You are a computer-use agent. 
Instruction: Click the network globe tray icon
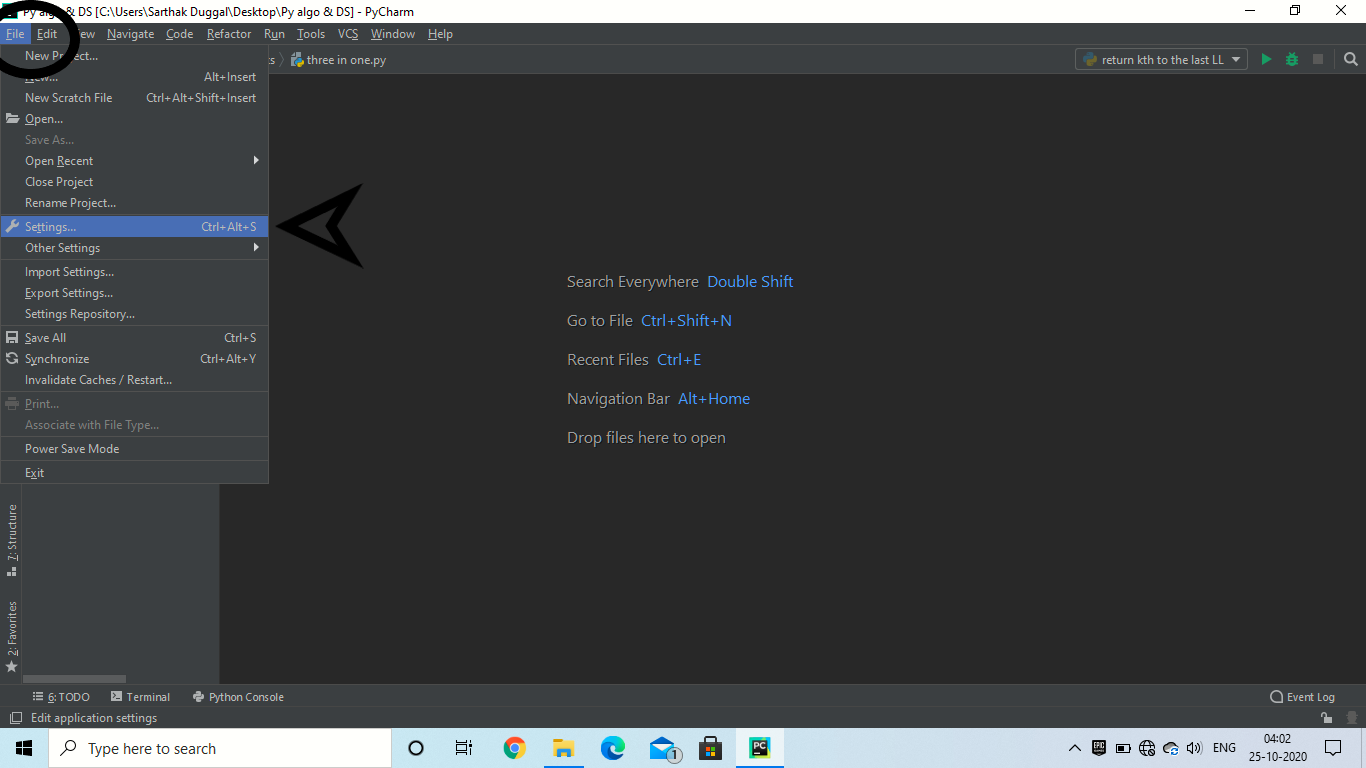tap(1147, 748)
